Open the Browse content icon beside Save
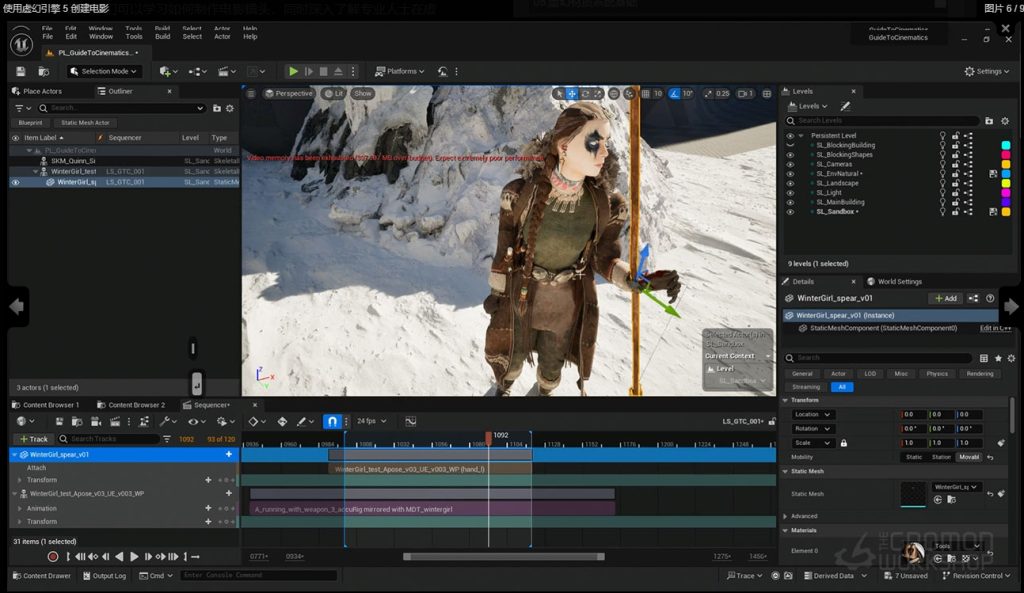 click(x=44, y=71)
